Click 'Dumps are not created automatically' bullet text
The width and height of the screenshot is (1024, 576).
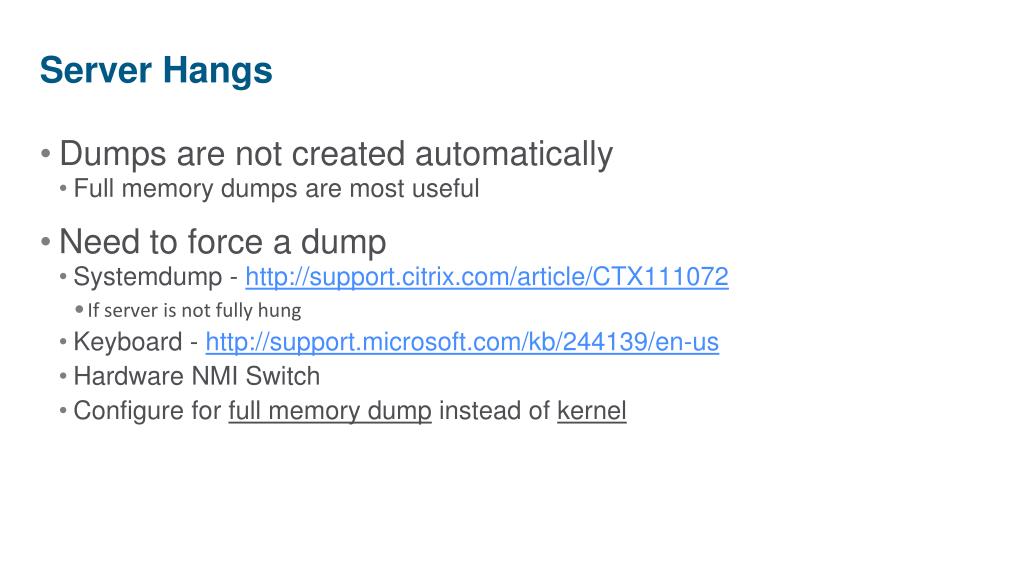(x=336, y=155)
